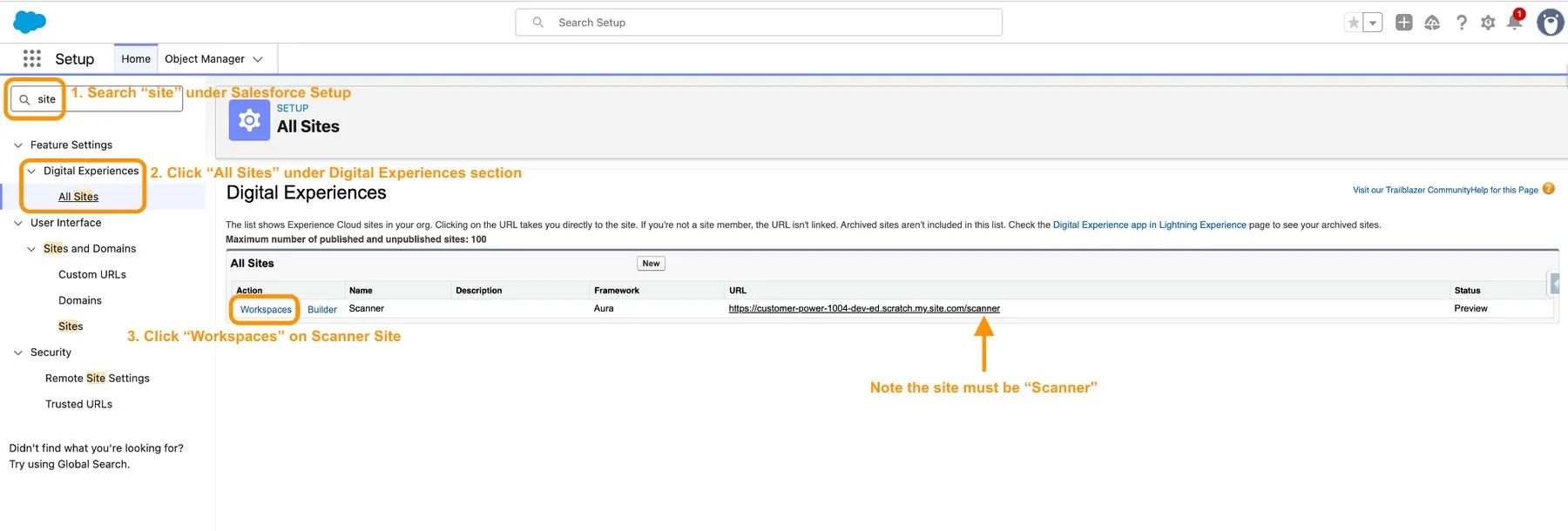Viewport: 1568px width, 531px height.
Task: Open the Object Manager tab dropdown chevron
Action: pos(258,59)
